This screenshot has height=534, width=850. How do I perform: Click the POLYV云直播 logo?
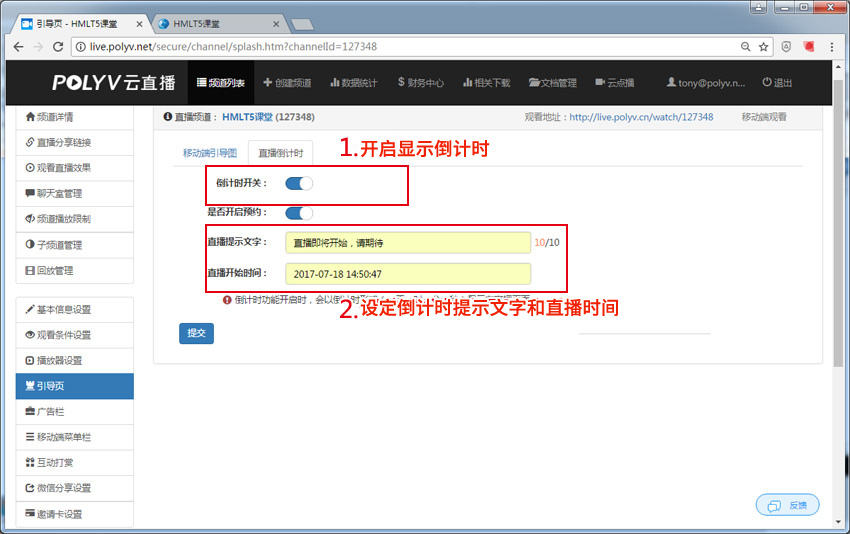(113, 83)
